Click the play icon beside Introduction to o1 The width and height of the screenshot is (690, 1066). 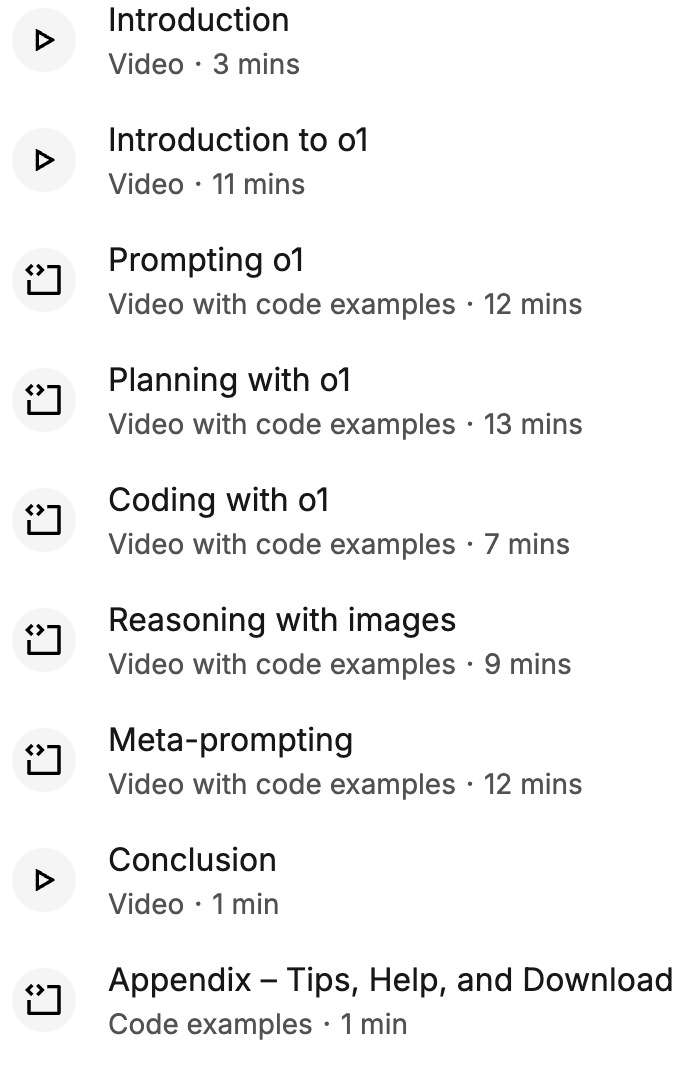(44, 160)
